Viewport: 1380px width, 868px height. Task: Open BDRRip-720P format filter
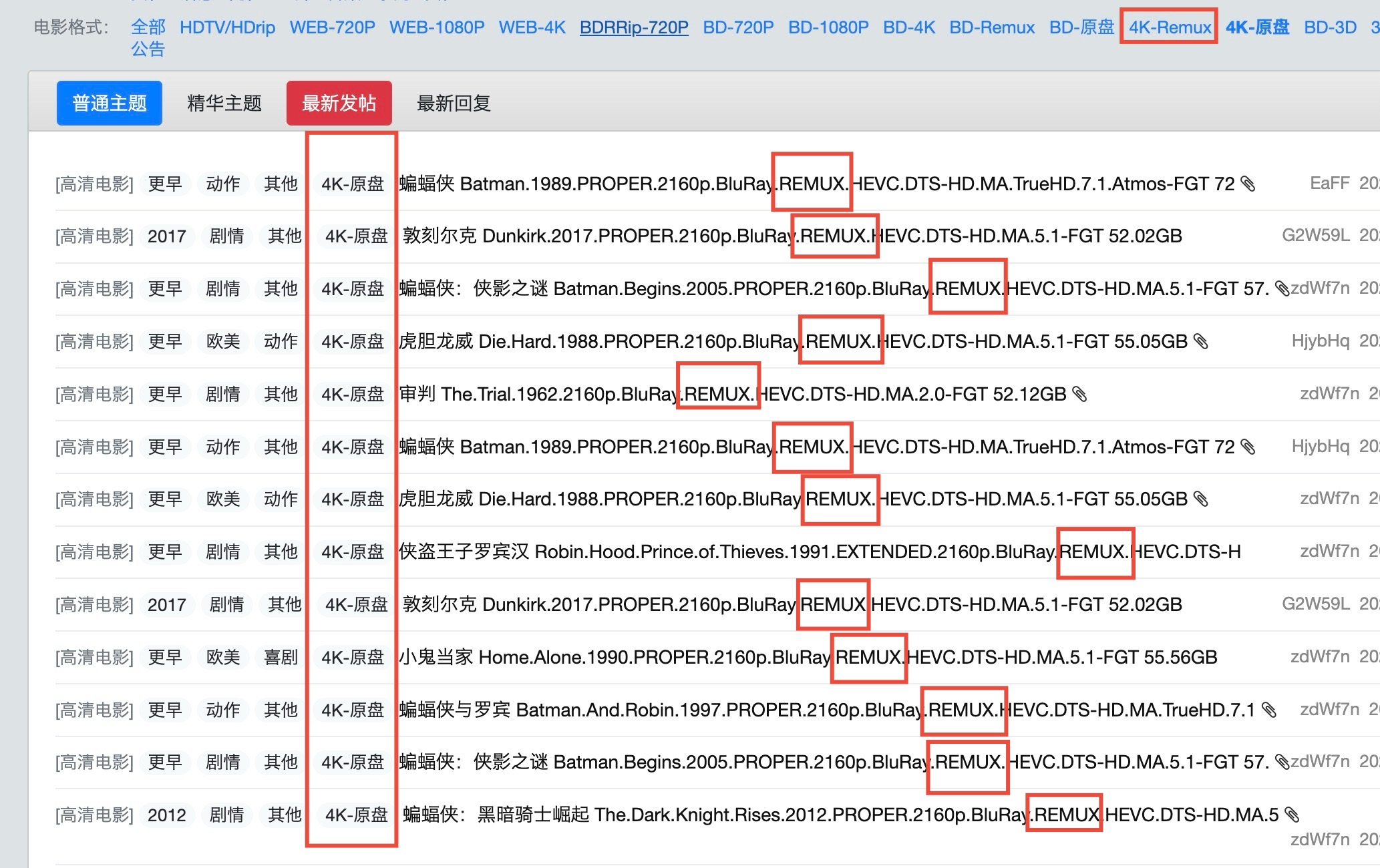634,27
